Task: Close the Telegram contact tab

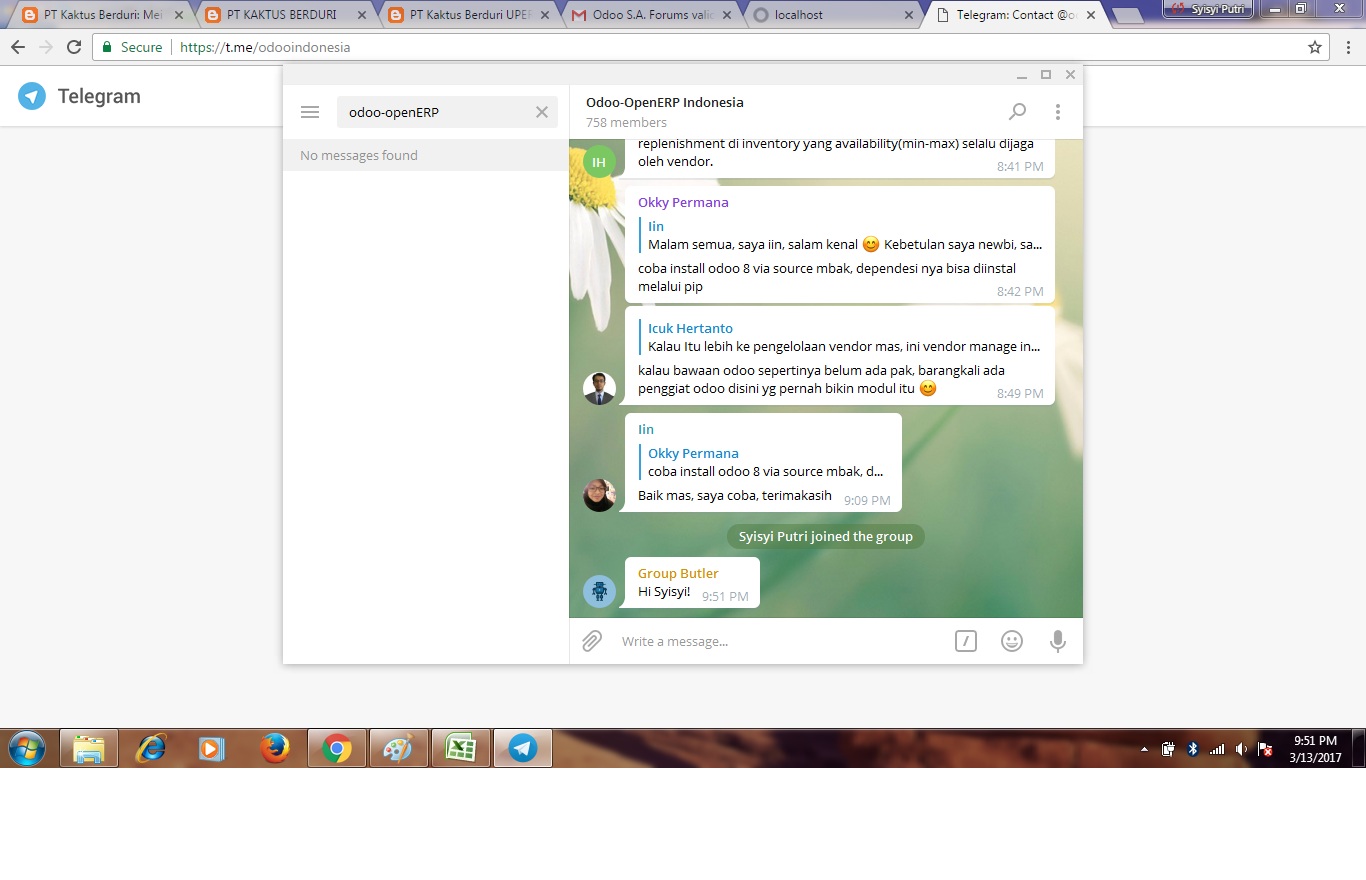Action: coord(1091,16)
